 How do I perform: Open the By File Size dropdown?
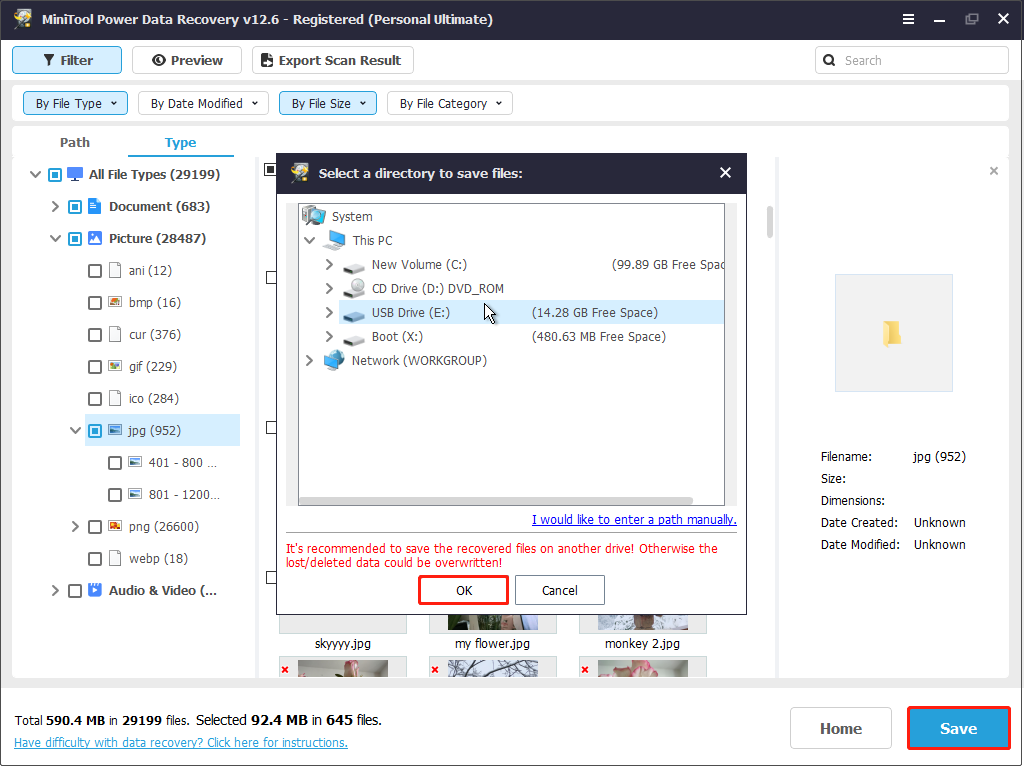pyautogui.click(x=328, y=103)
